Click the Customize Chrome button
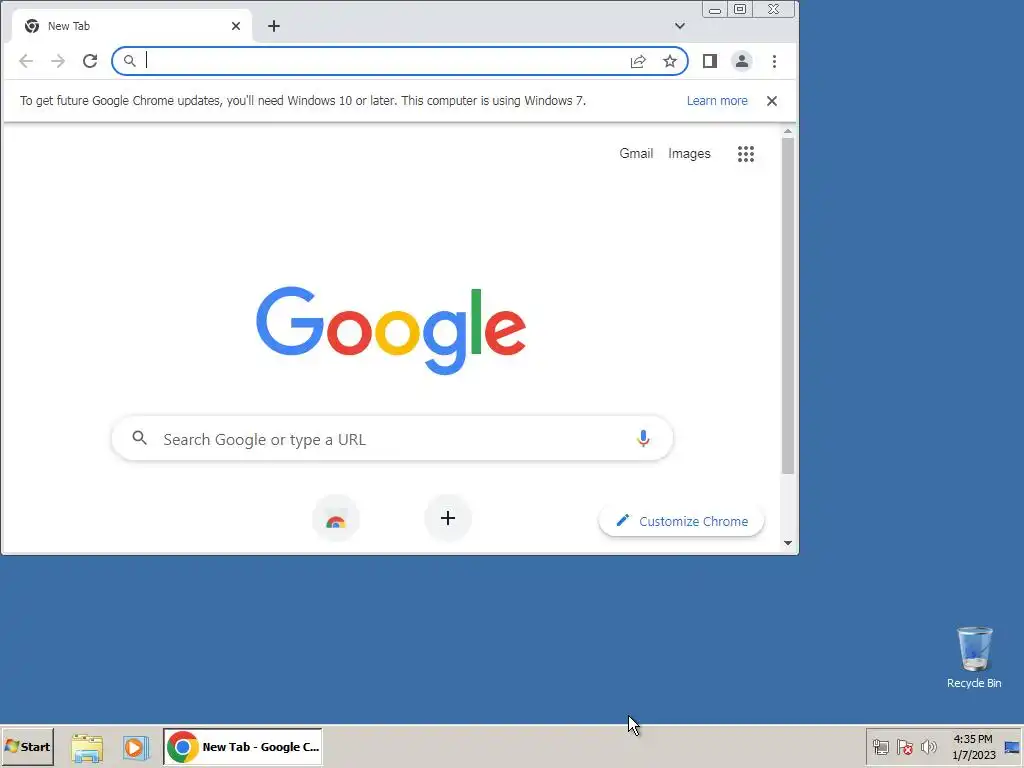 682,521
